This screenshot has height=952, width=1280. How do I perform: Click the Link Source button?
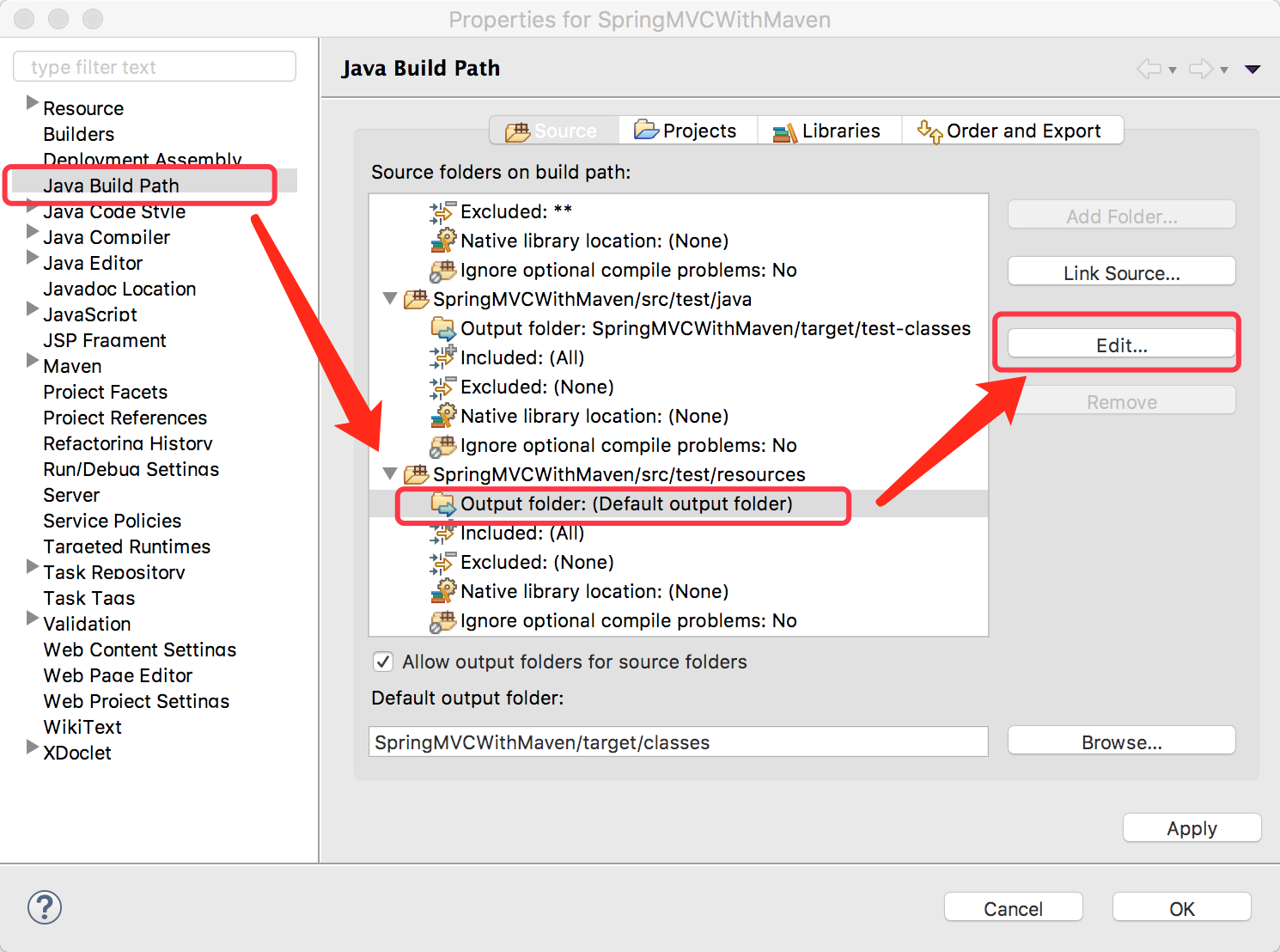1121,272
